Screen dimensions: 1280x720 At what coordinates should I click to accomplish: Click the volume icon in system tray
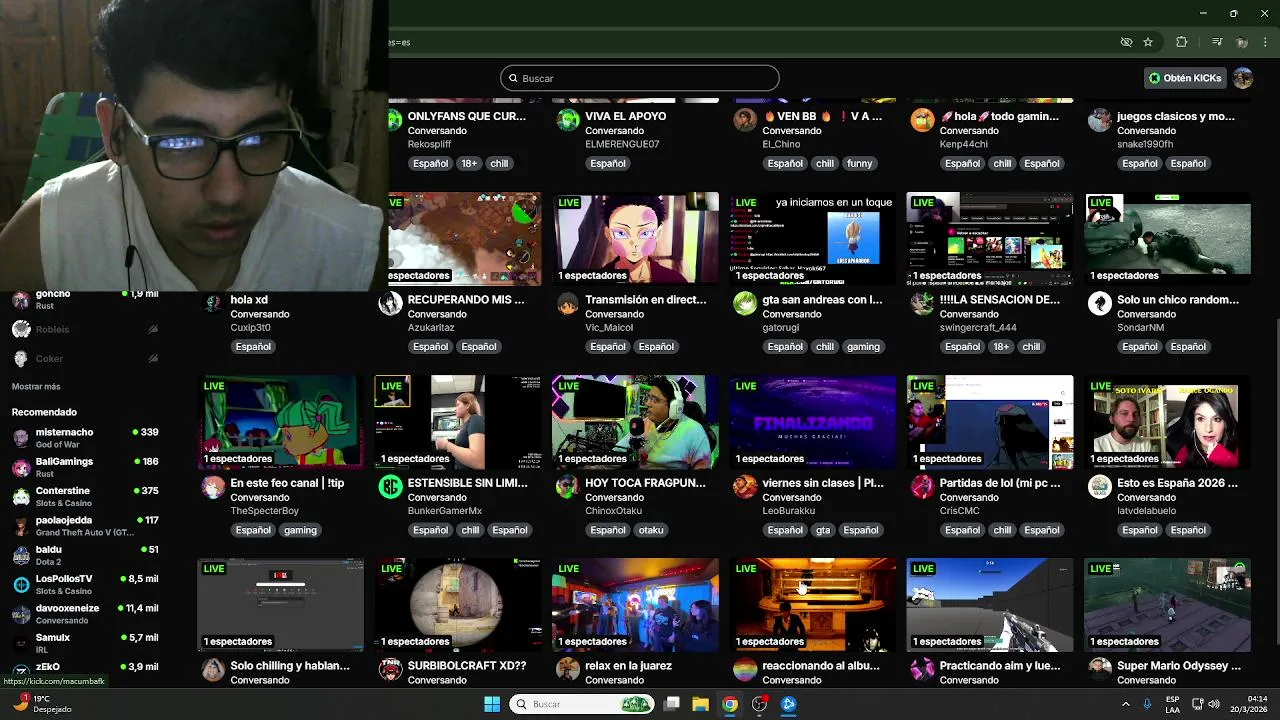[1213, 704]
